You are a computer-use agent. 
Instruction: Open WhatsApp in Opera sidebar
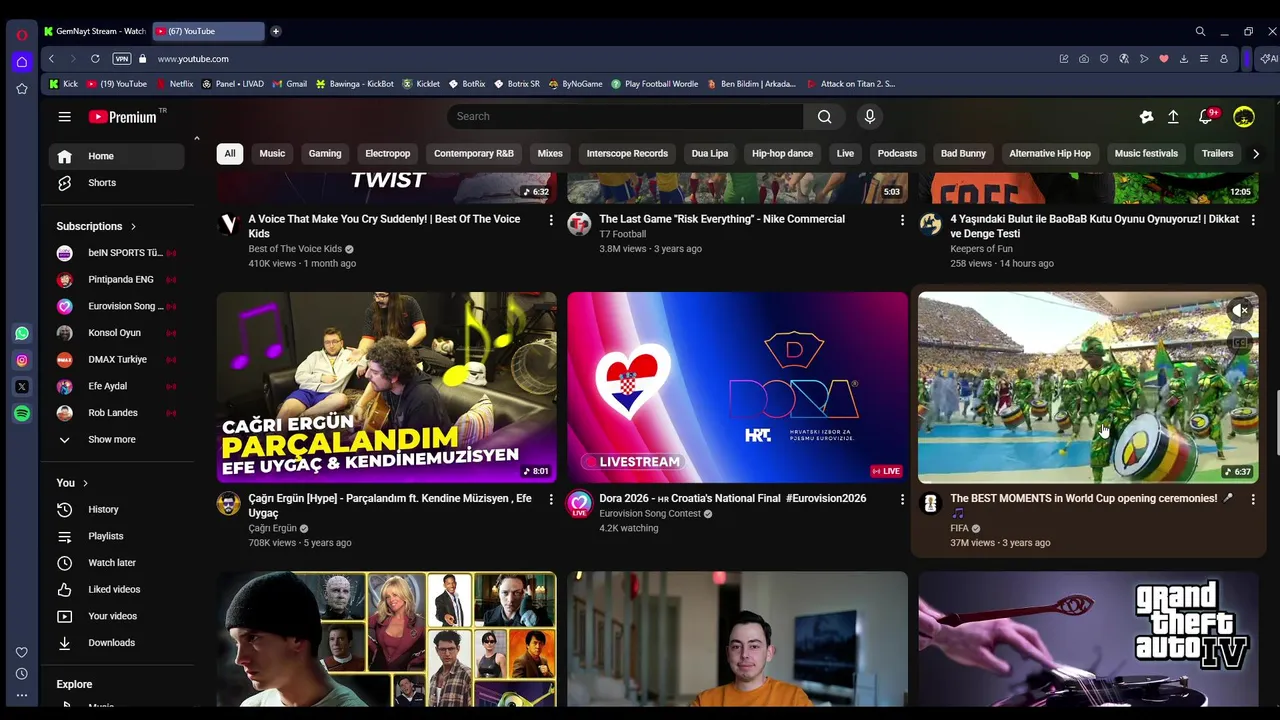tap(22, 333)
